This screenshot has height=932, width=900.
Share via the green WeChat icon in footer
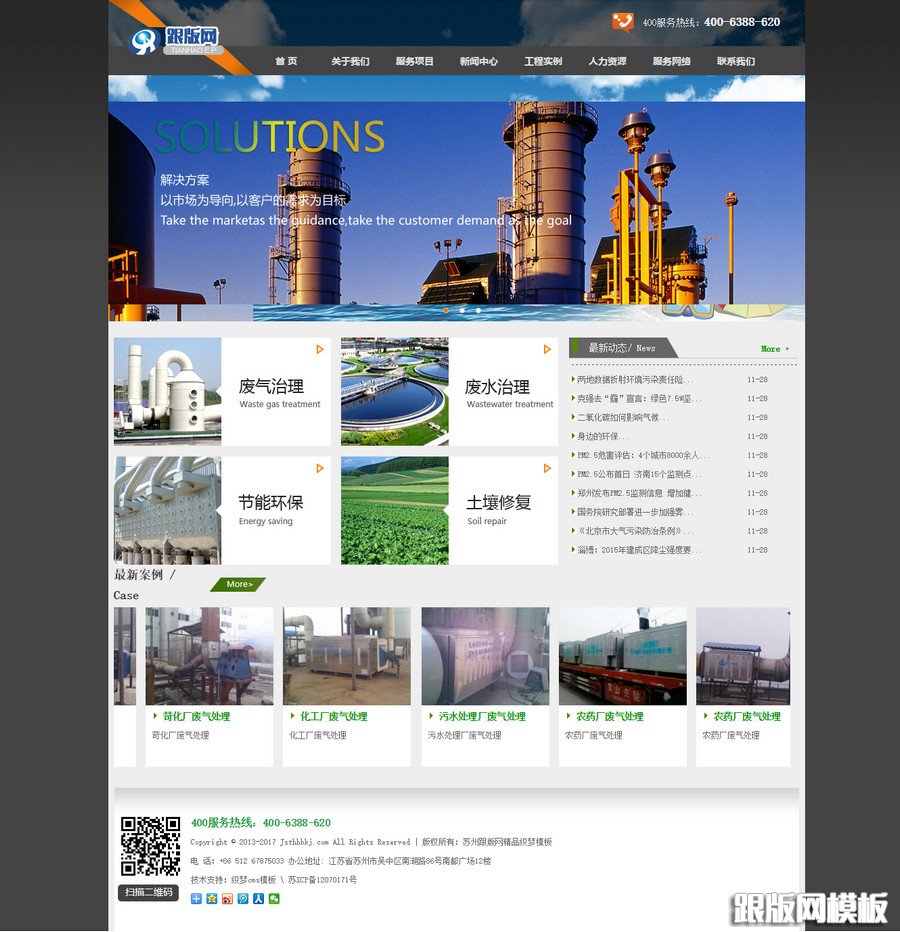pyautogui.click(x=275, y=899)
